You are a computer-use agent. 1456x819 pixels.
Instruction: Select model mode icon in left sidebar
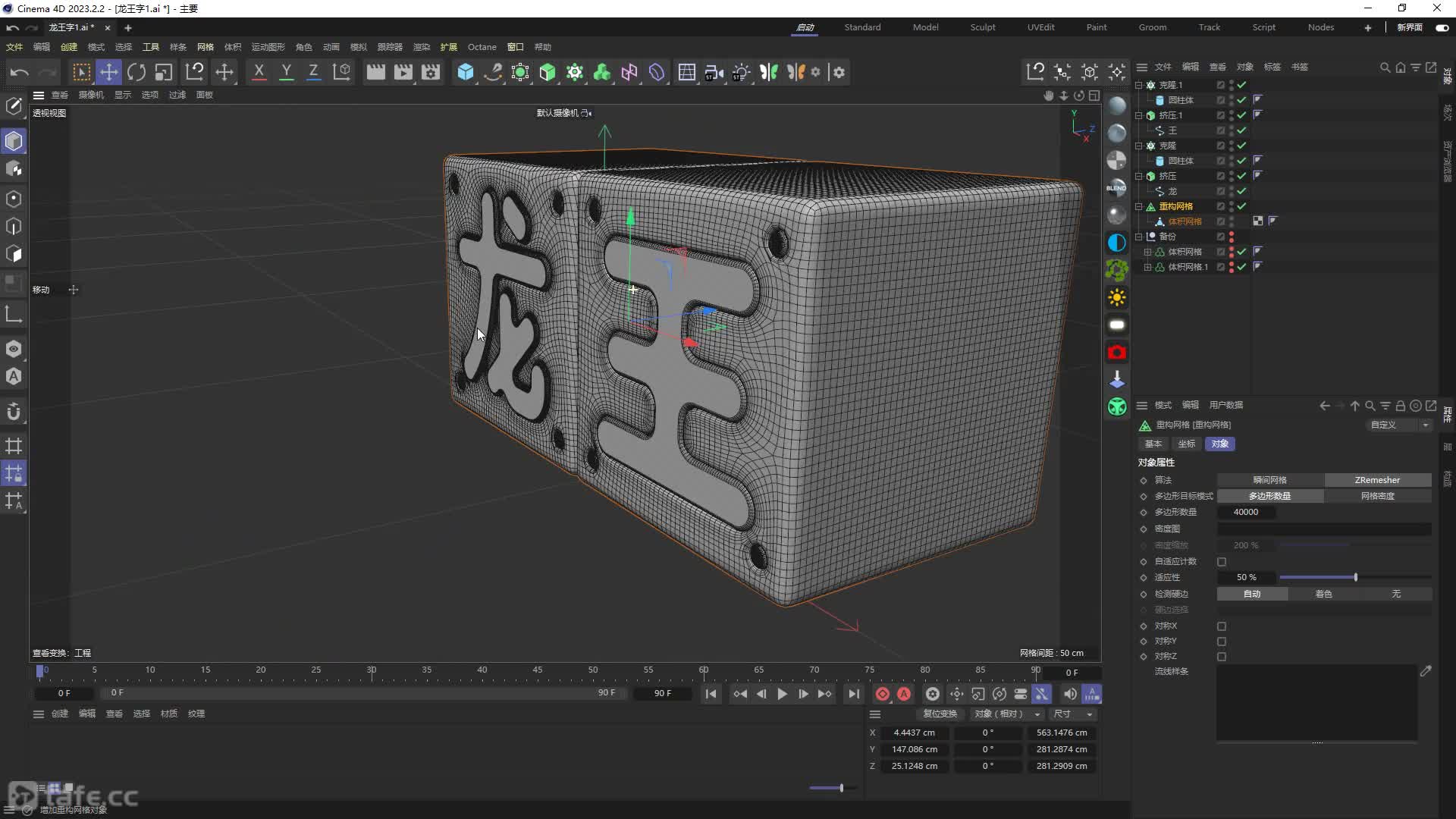pyautogui.click(x=14, y=141)
